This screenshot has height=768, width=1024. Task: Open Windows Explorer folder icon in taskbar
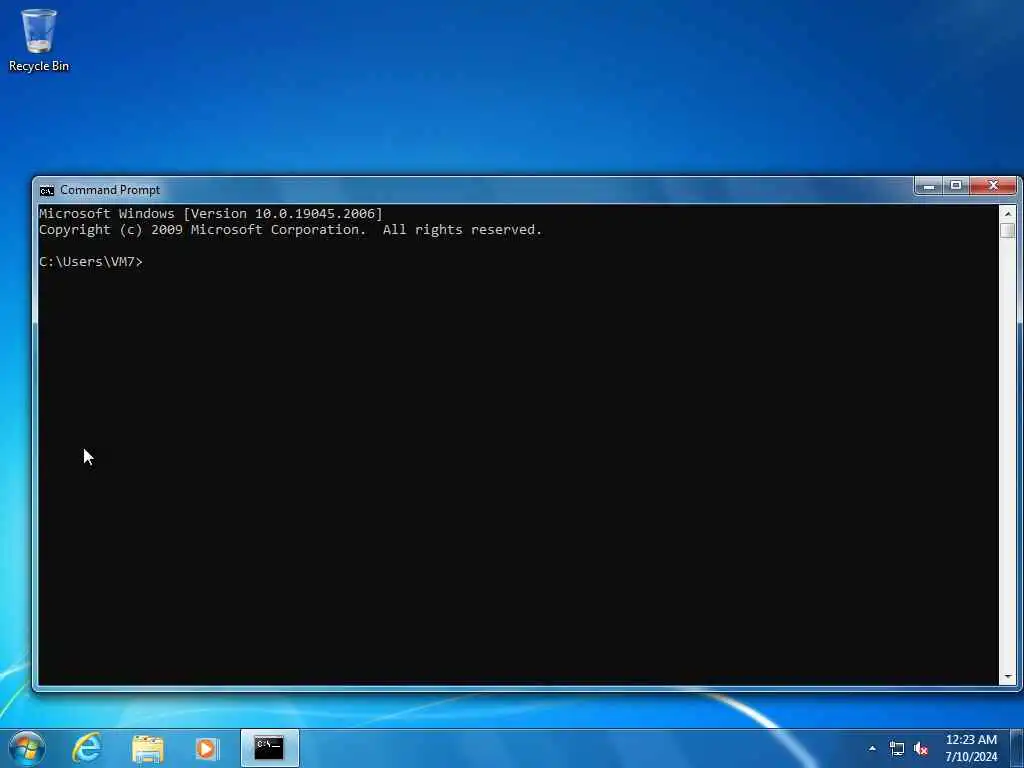click(x=148, y=748)
